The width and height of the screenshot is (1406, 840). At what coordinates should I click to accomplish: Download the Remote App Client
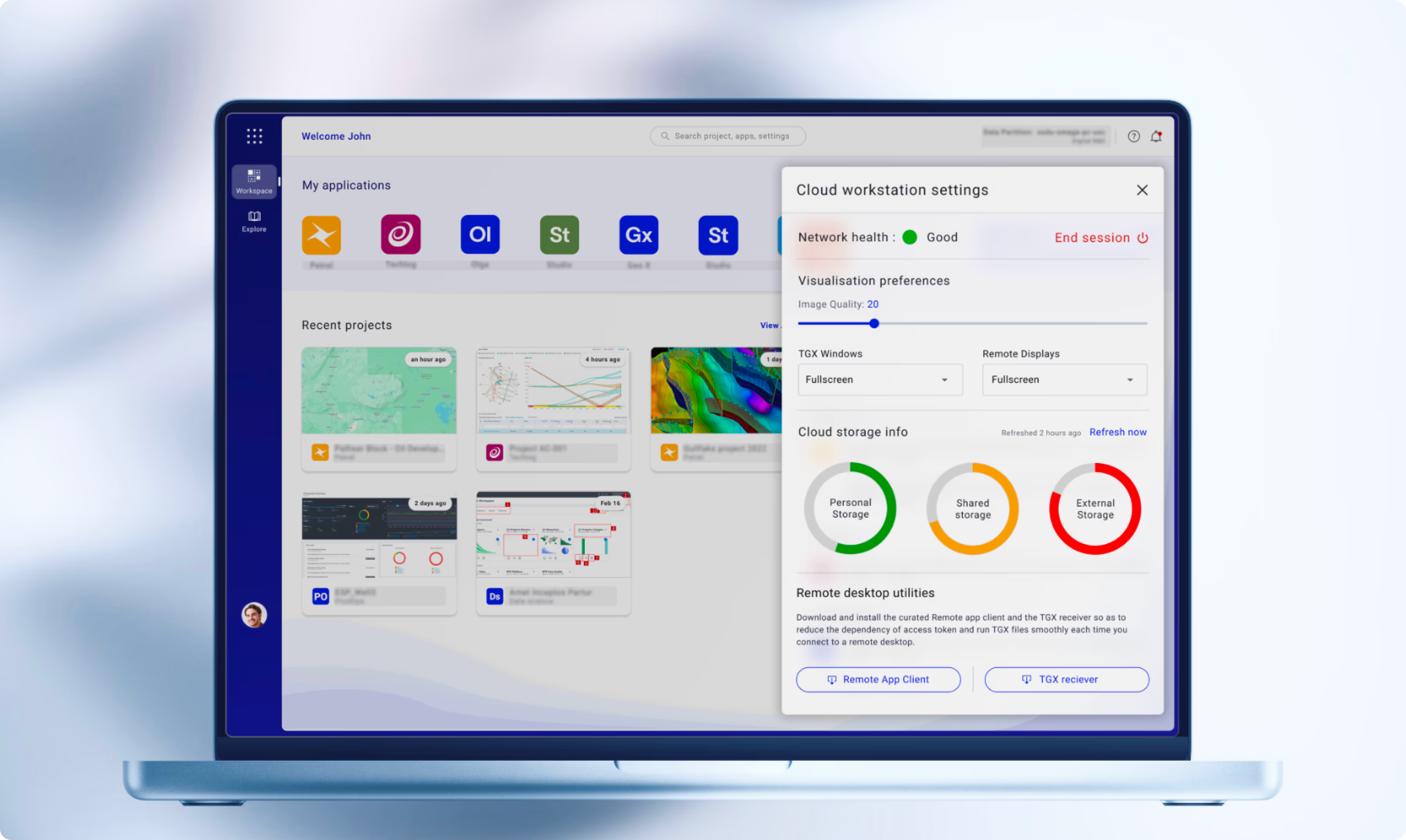click(878, 679)
